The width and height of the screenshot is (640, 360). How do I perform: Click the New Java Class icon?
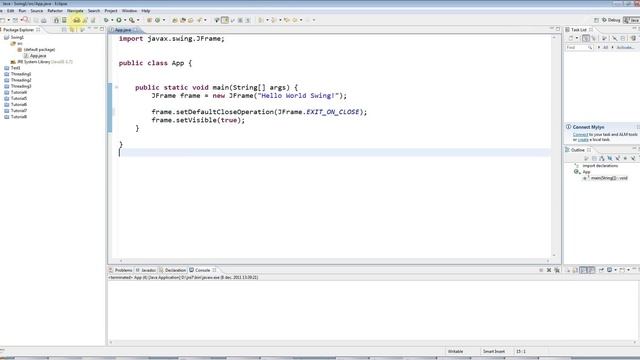157,20
